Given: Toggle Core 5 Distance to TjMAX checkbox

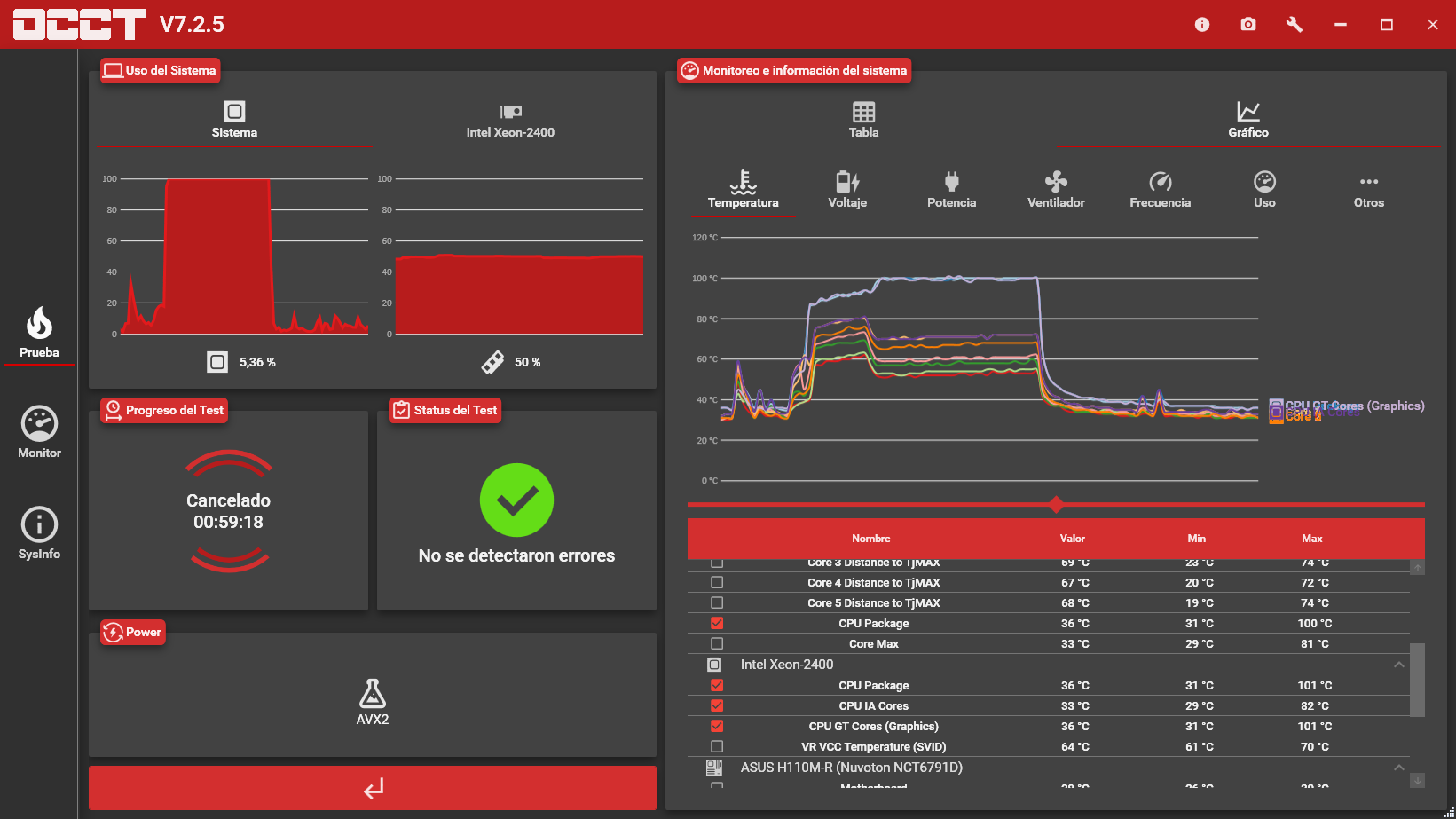Looking at the screenshot, I should click(717, 602).
